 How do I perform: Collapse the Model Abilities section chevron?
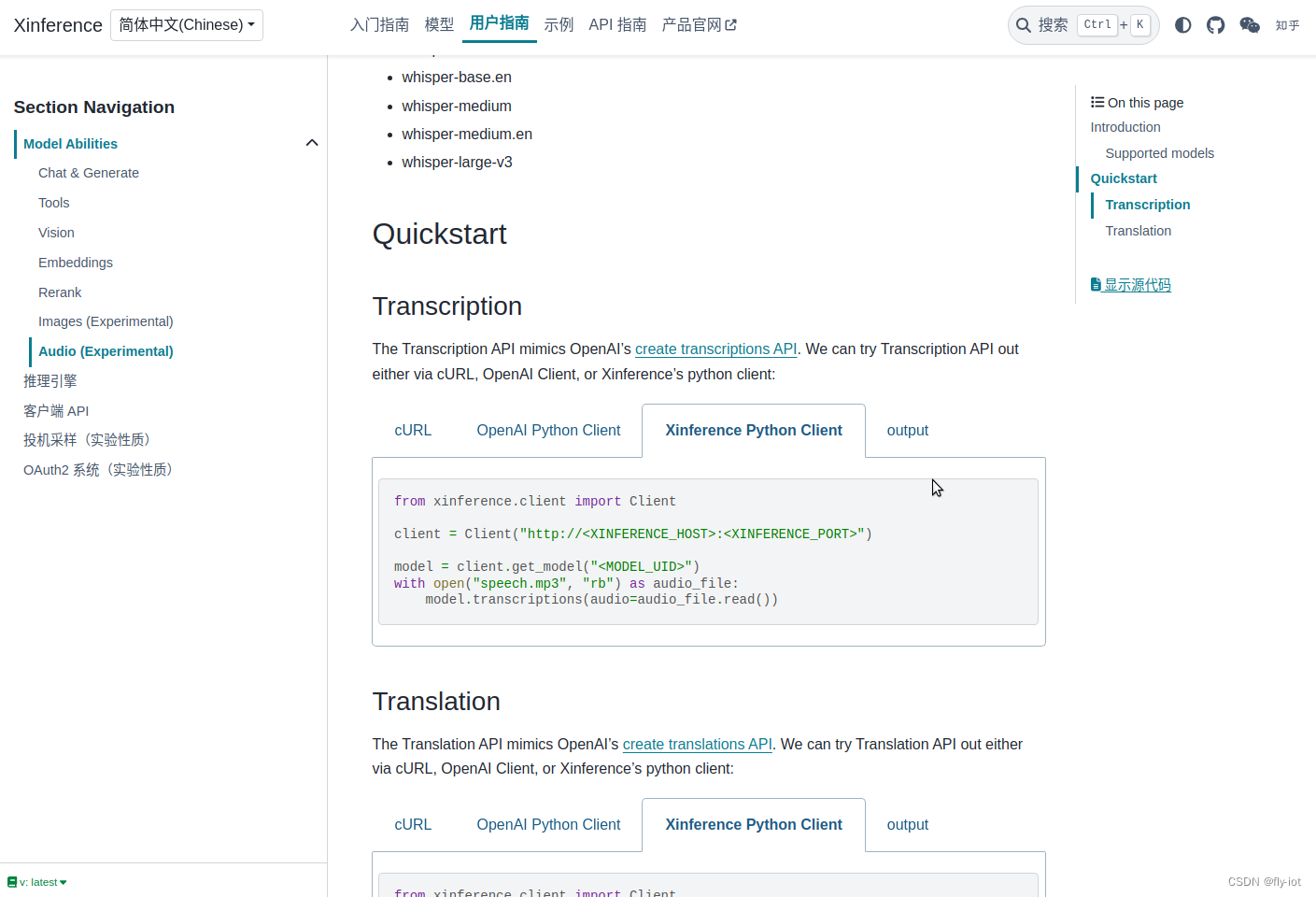point(312,142)
